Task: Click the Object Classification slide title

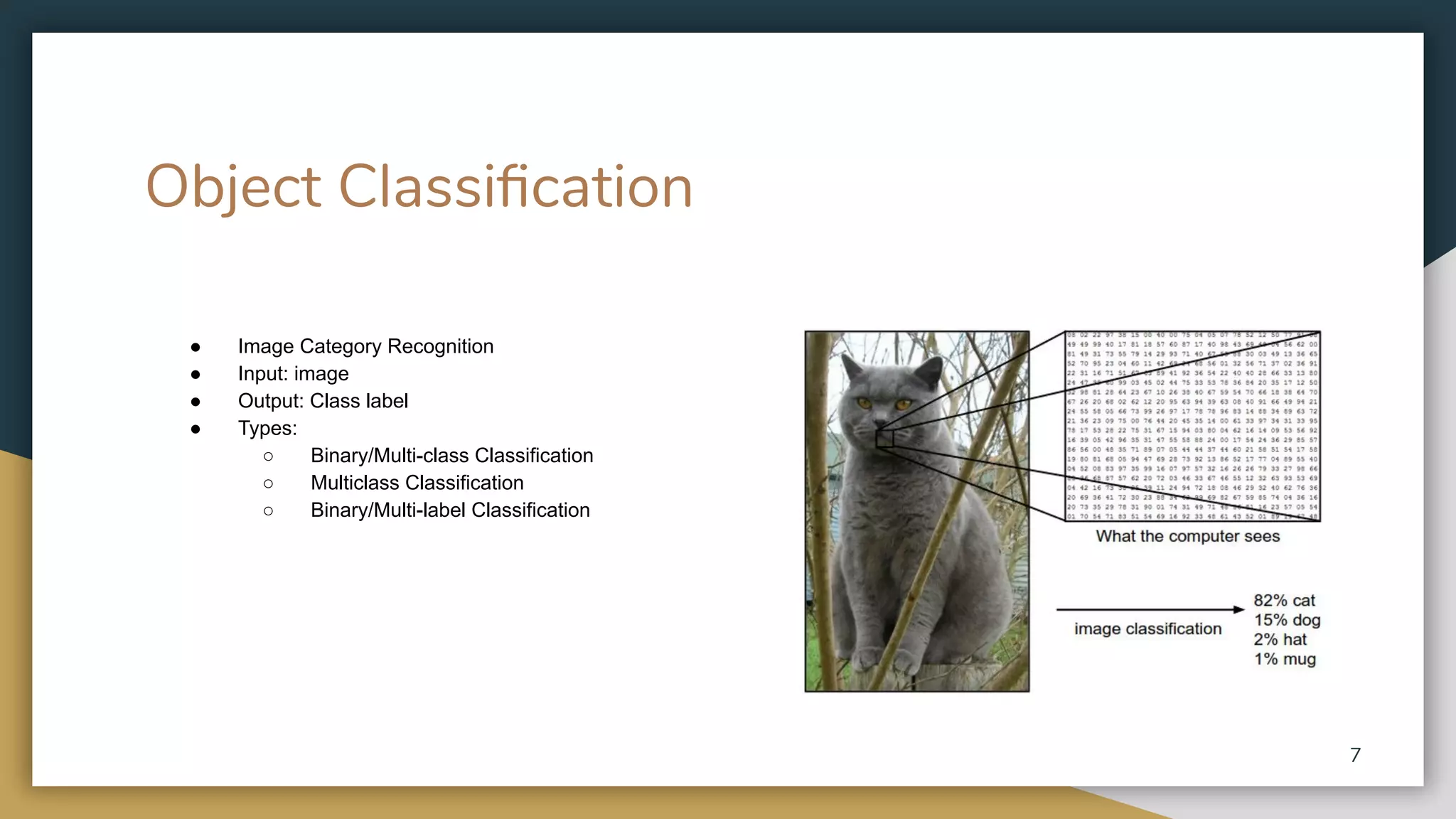Action: click(419, 186)
